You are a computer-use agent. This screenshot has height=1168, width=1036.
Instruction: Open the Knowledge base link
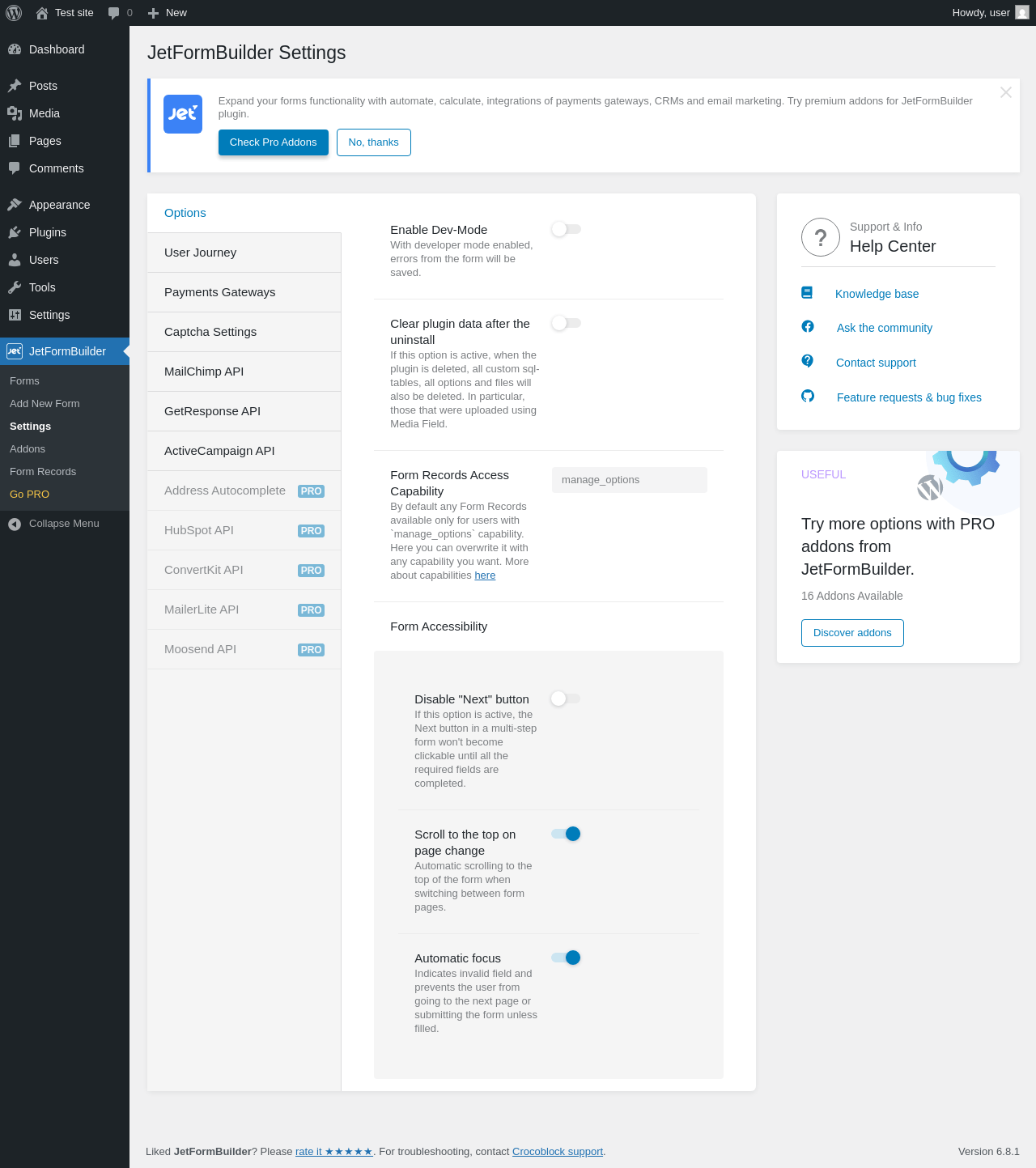[877, 294]
